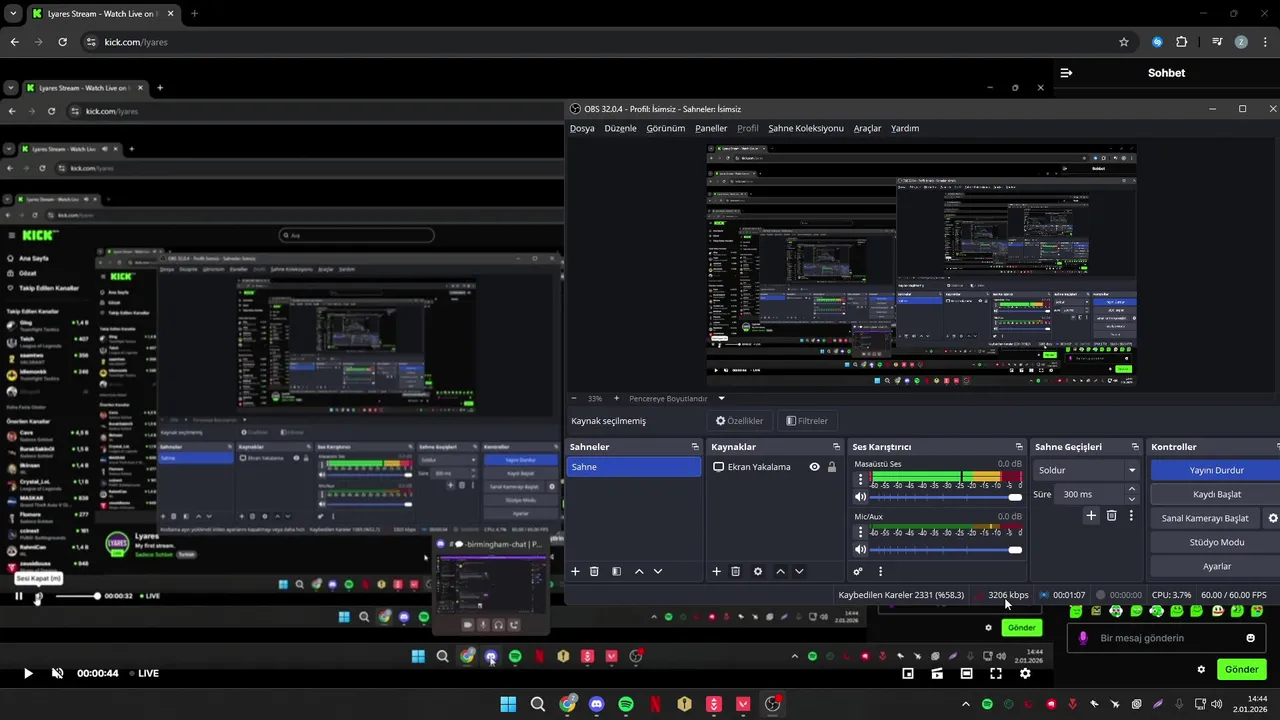
Task: Unmute the Kick player speaker icon
Action: point(57,673)
